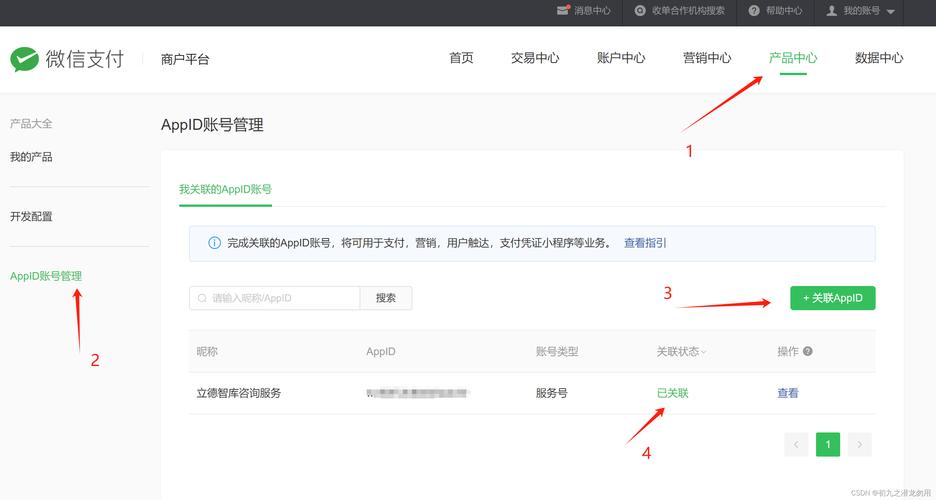
Task: Open 账户中心 navigation item
Action: point(621,58)
